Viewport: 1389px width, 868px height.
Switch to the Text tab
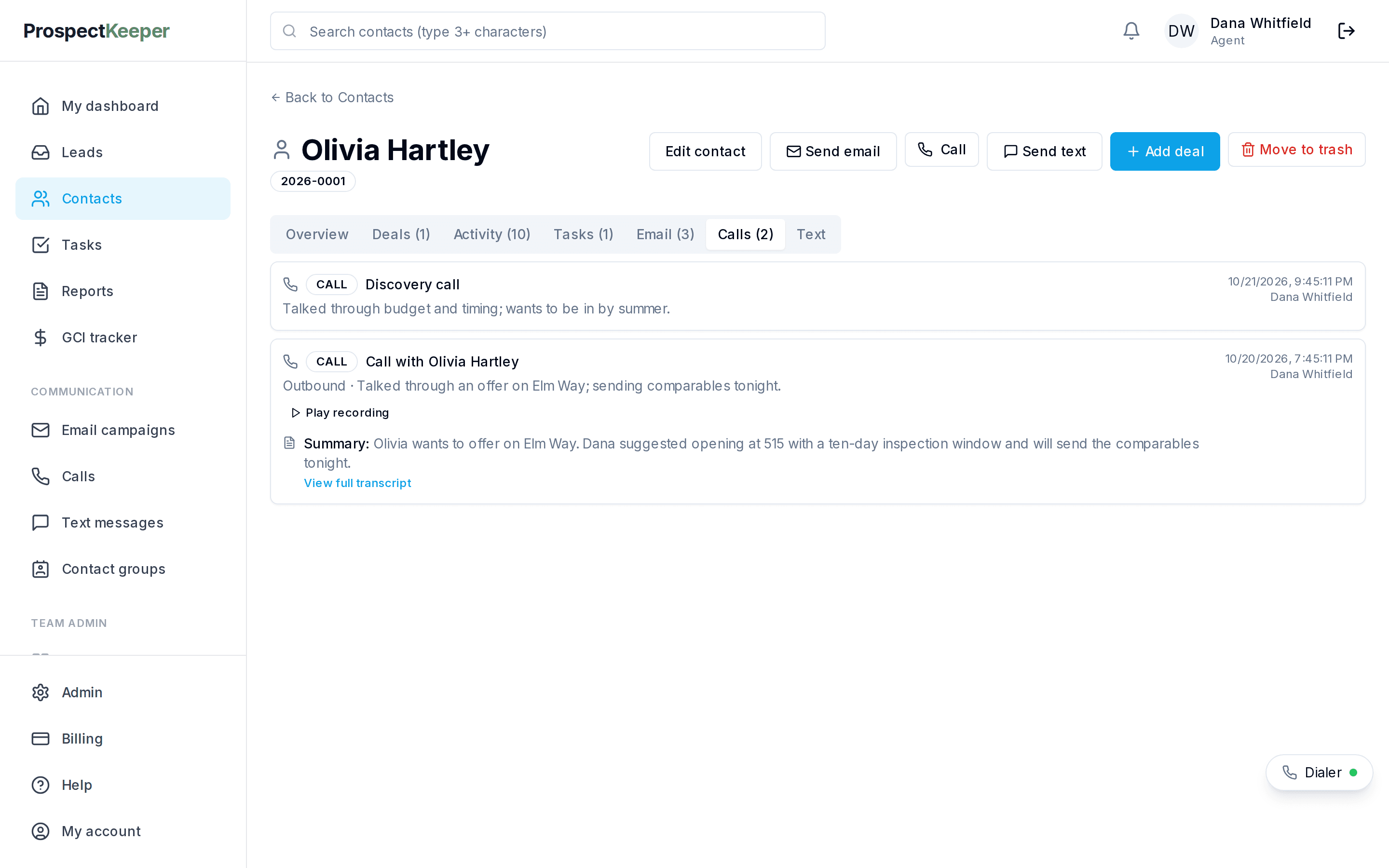(810, 234)
